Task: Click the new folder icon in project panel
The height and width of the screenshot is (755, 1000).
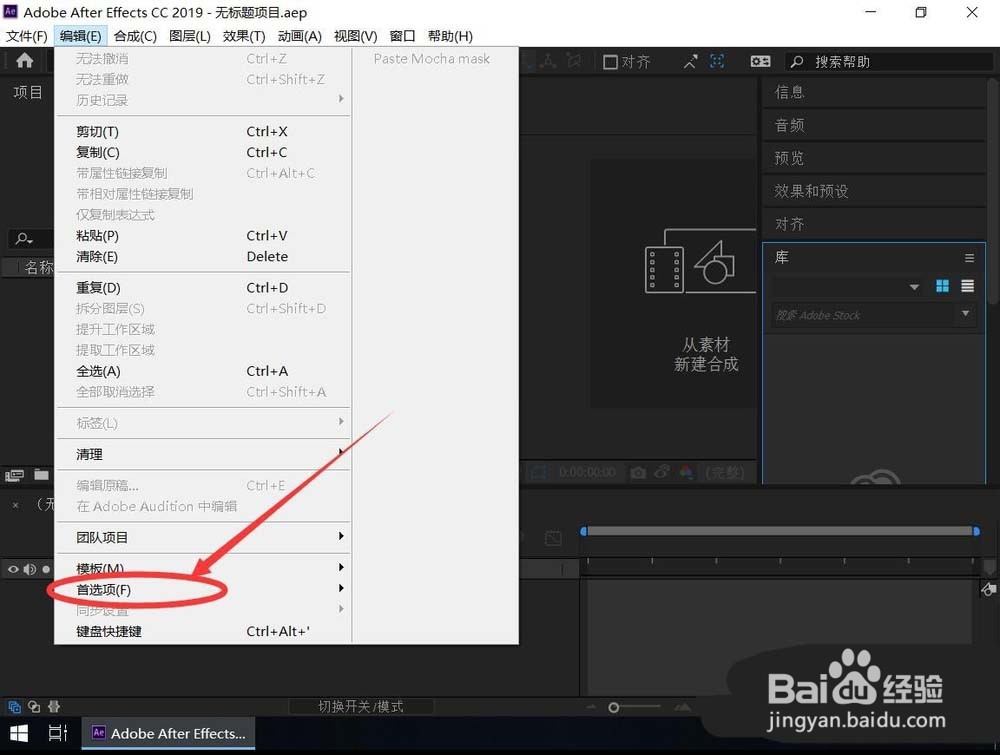Action: (41, 474)
